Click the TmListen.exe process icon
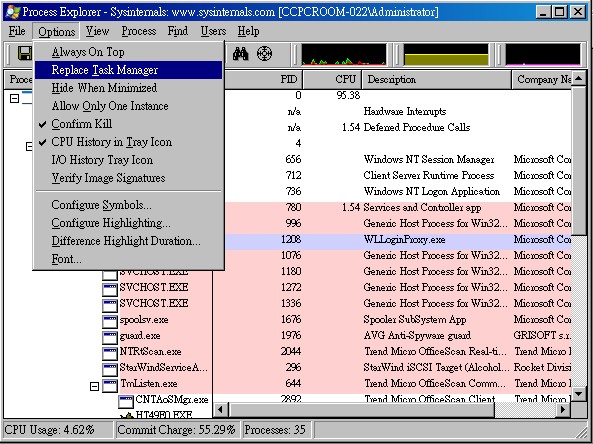The width and height of the screenshot is (593, 444). click(110, 385)
